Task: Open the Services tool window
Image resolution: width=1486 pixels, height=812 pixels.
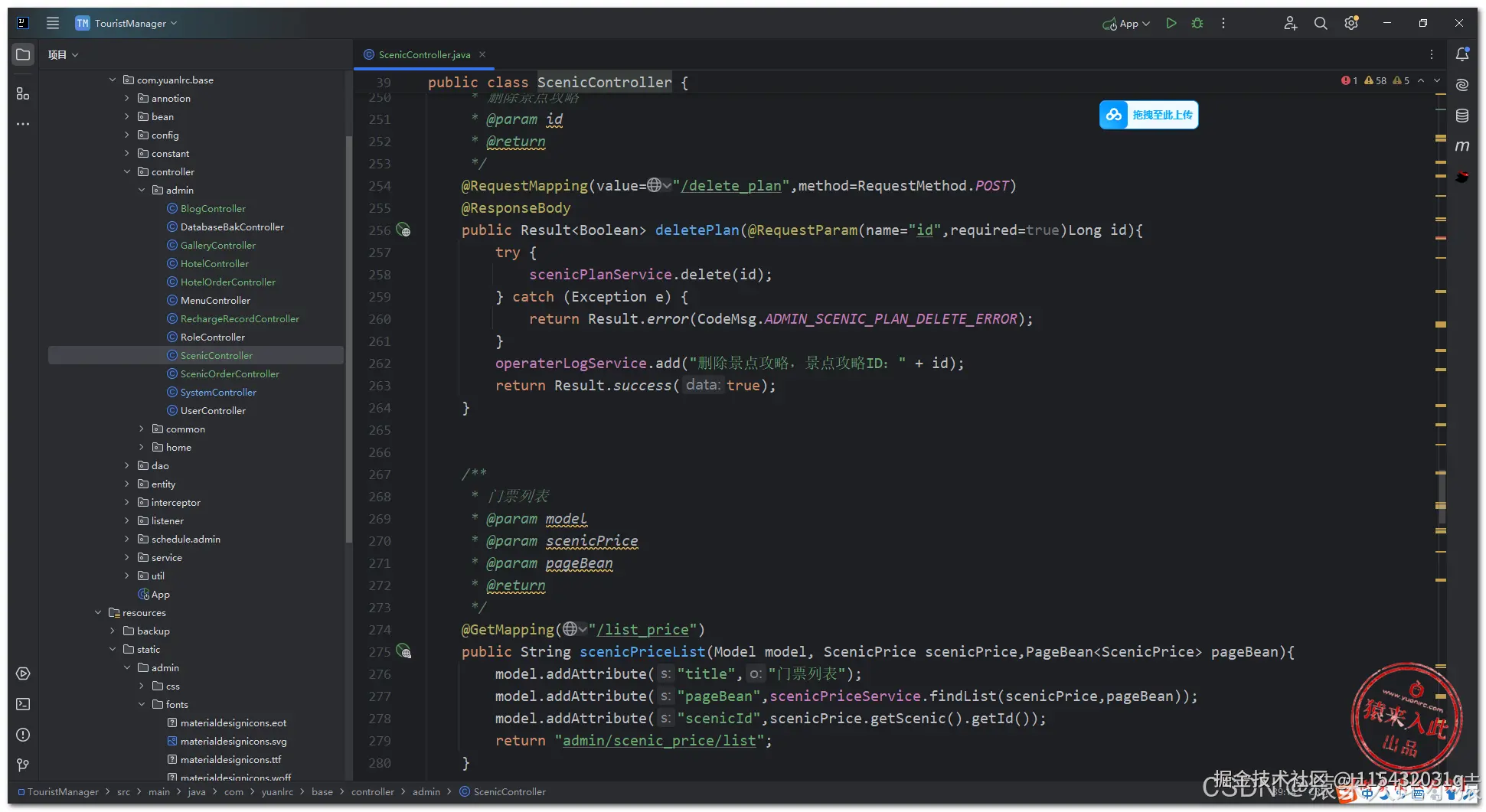Action: (23, 673)
